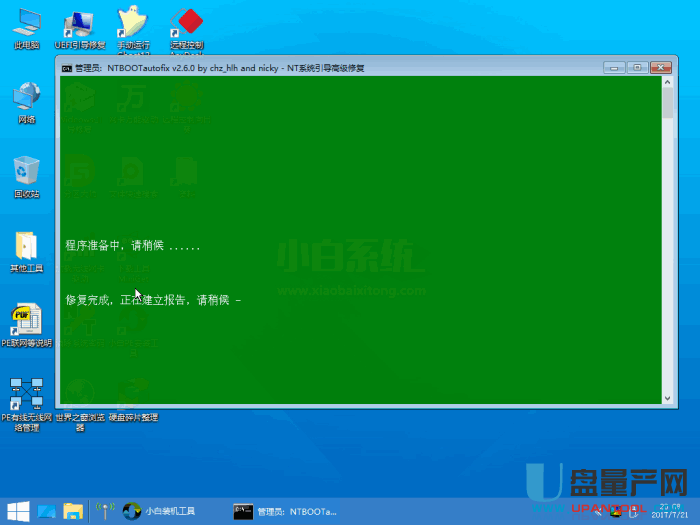Select the NTBOOTautofix taskbar button
Viewport: 700px width, 525px height.
click(x=286, y=511)
